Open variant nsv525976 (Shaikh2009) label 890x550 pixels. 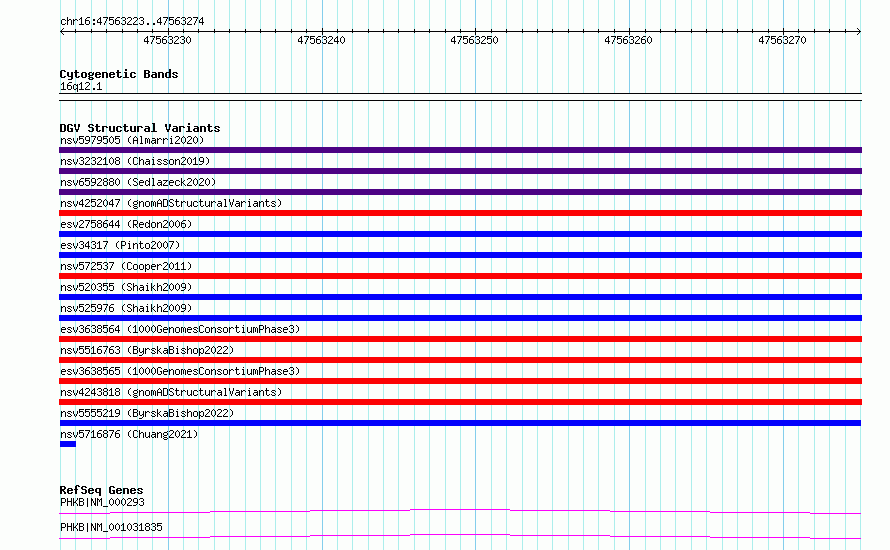pyautogui.click(x=126, y=308)
